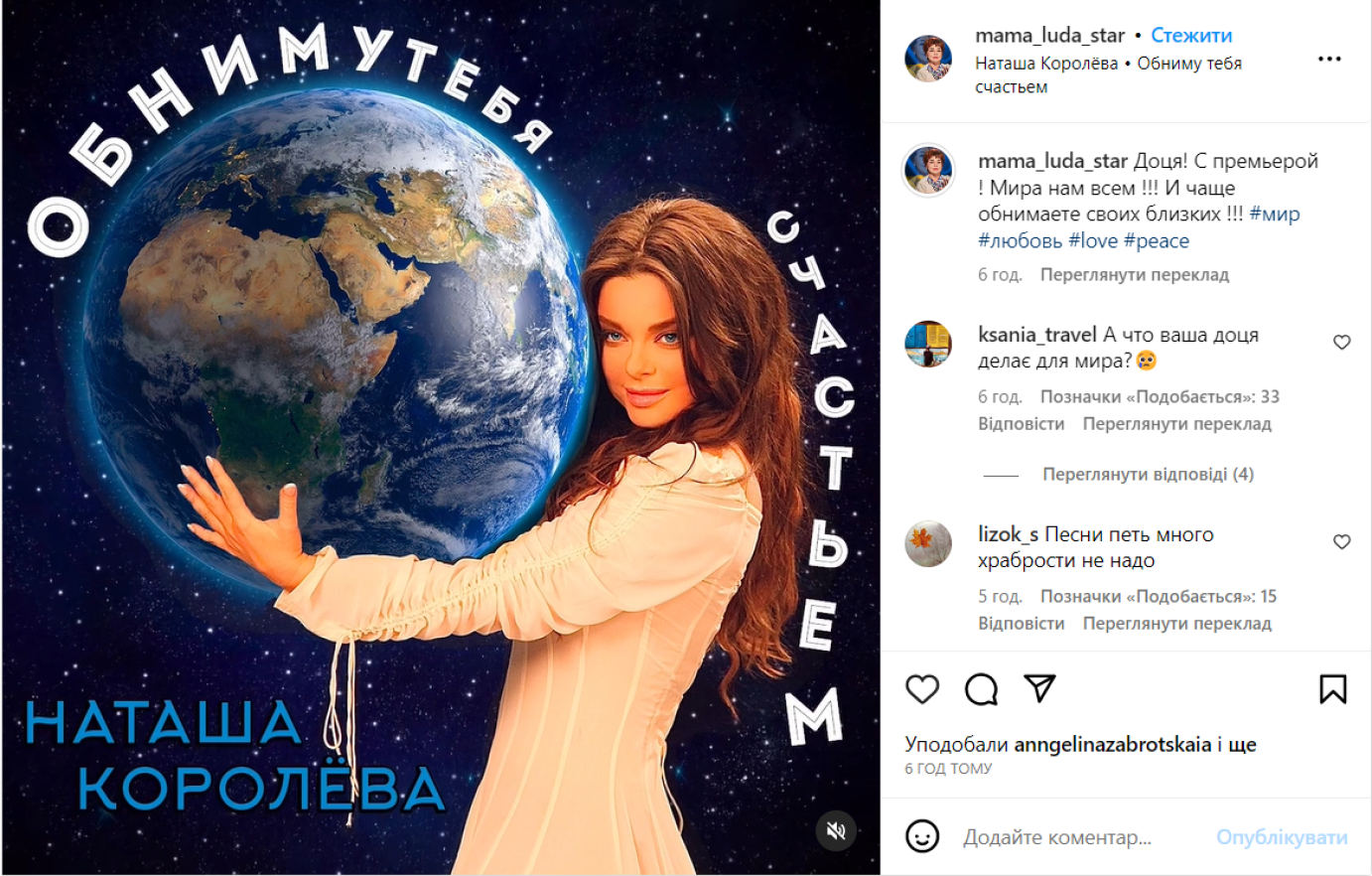The width and height of the screenshot is (1372, 876).
Task: Open the mama_luda_star header profile picture
Action: click(x=928, y=59)
